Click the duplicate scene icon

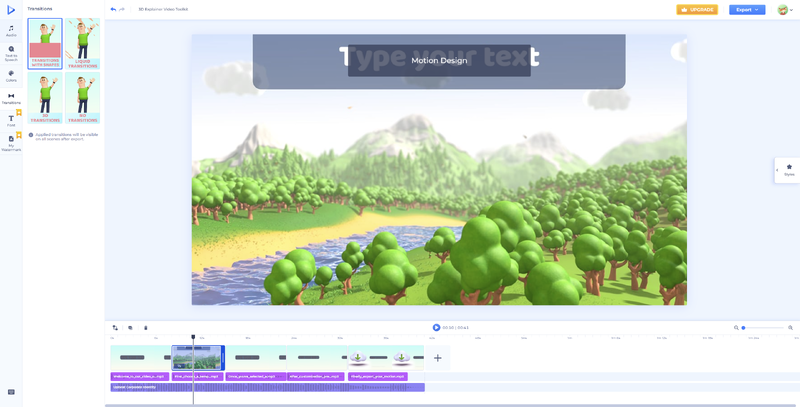(x=130, y=327)
